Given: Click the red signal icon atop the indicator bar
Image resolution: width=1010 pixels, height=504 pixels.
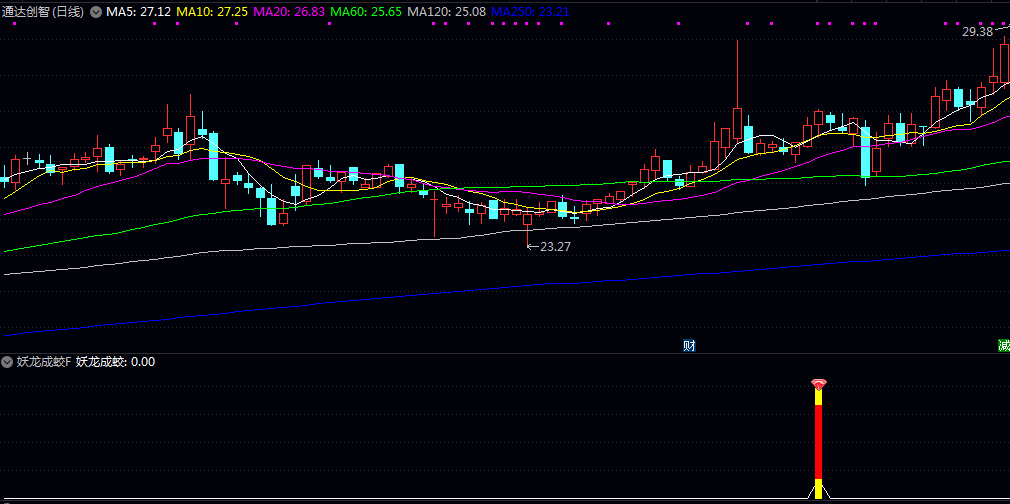Looking at the screenshot, I should [x=818, y=385].
